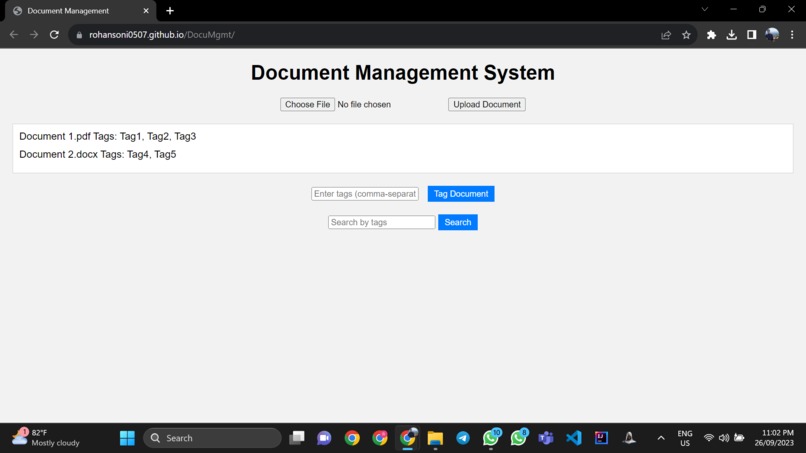
Task: Open the tab search chevron
Action: pyautogui.click(x=705, y=9)
